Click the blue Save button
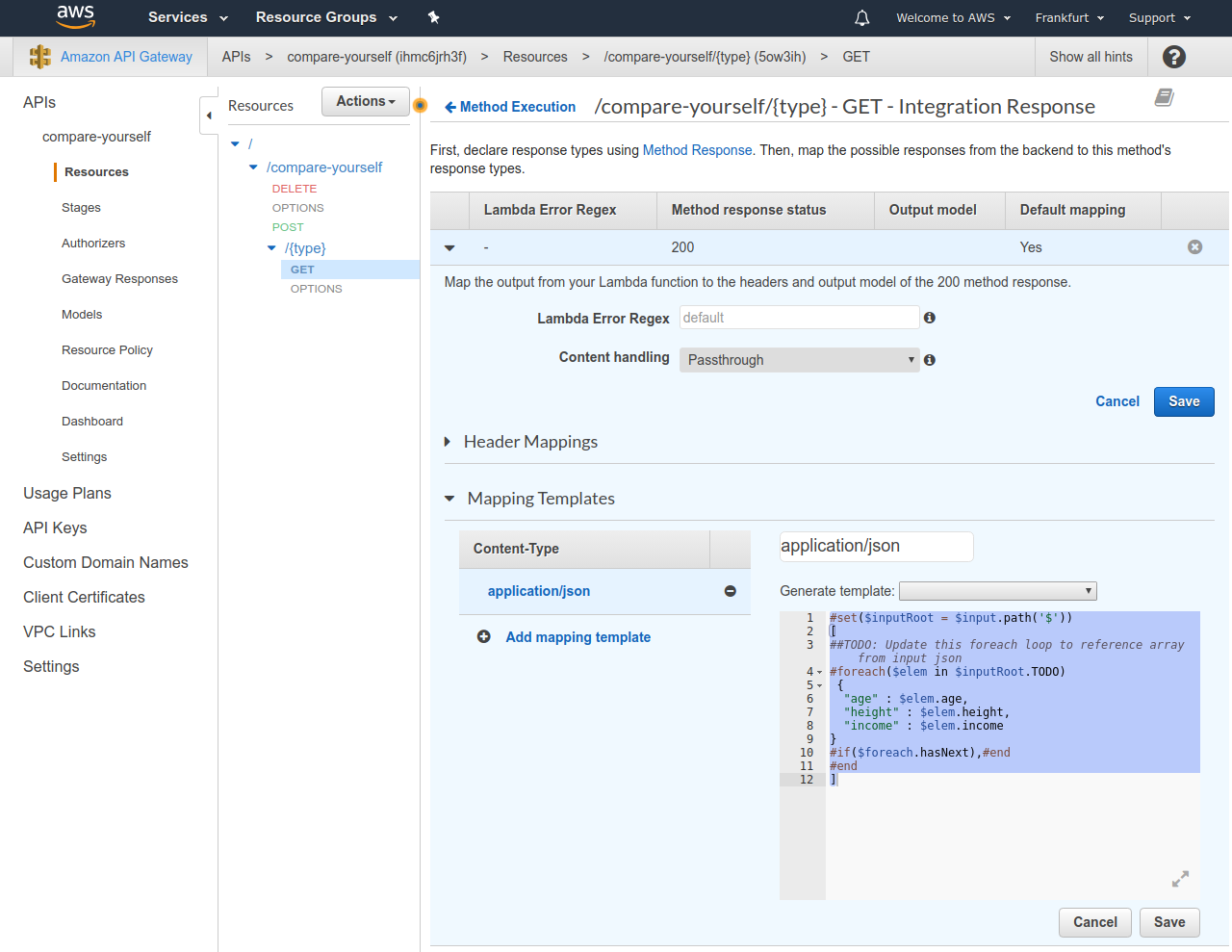1232x952 pixels. (x=1184, y=401)
